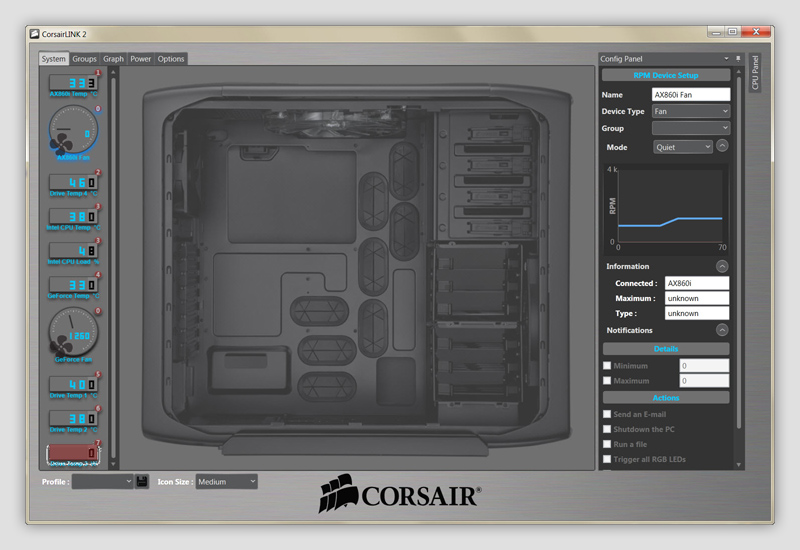Select the Drive Temp 4 readout
Screen dimensions: 800x550
(x=73, y=182)
